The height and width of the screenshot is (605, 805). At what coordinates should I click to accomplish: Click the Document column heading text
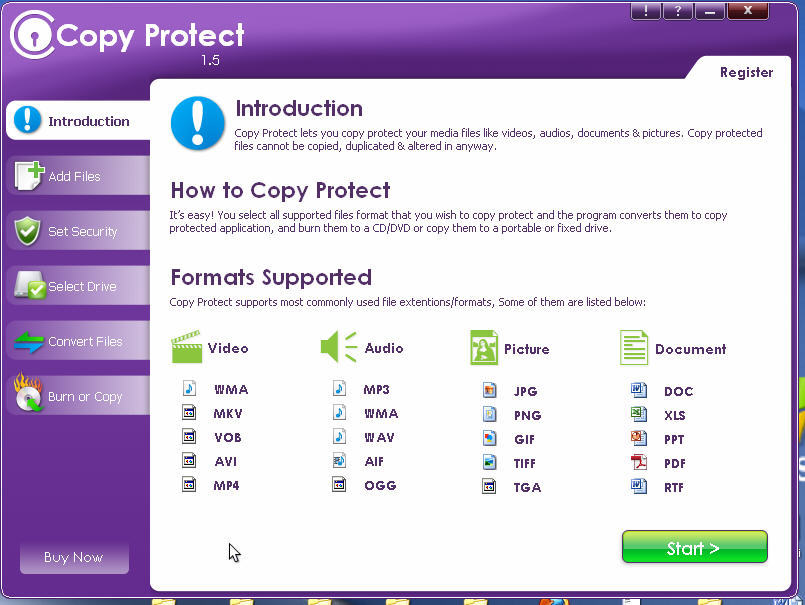pos(691,349)
